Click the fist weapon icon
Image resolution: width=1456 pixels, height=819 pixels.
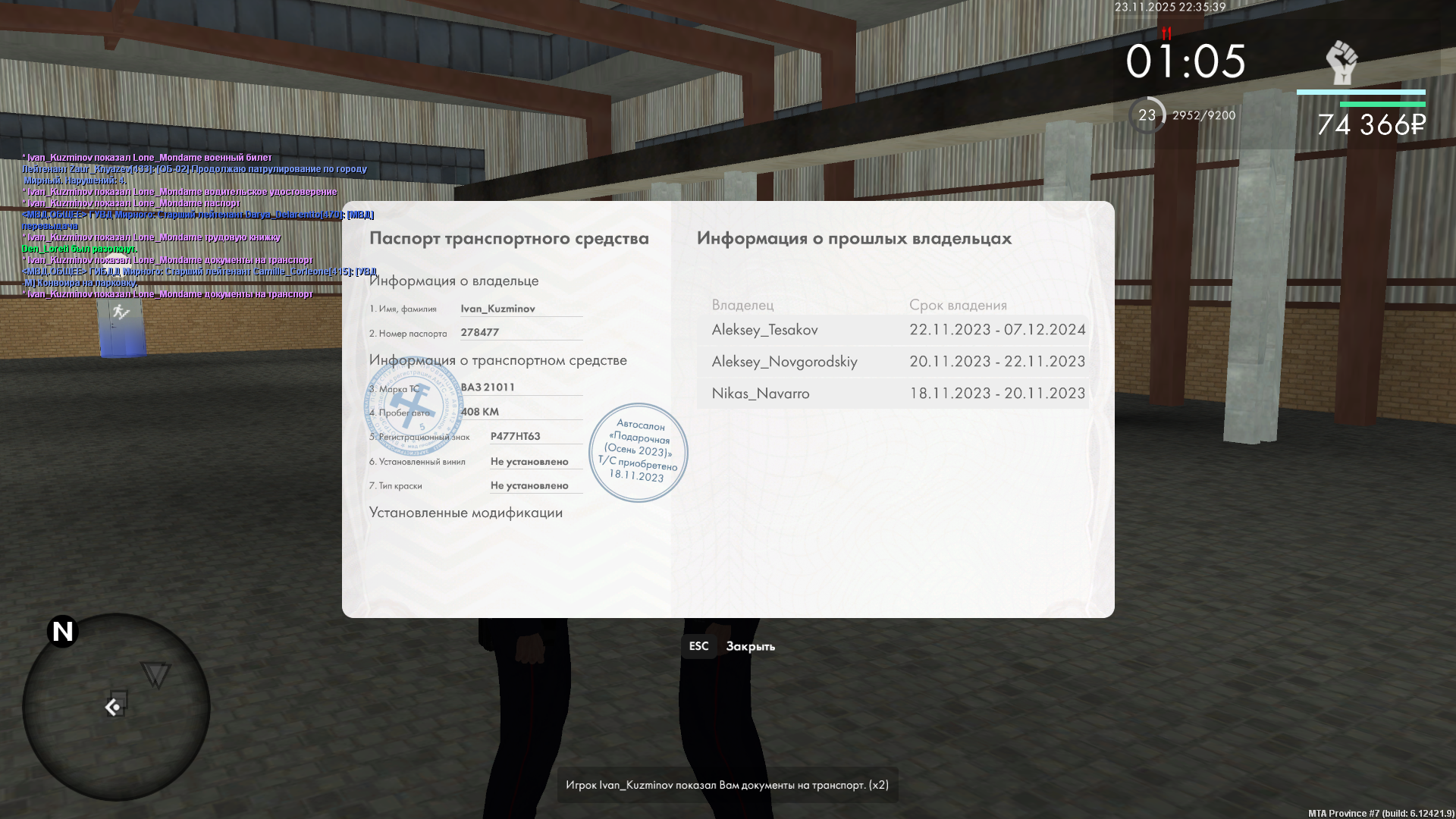(1341, 62)
